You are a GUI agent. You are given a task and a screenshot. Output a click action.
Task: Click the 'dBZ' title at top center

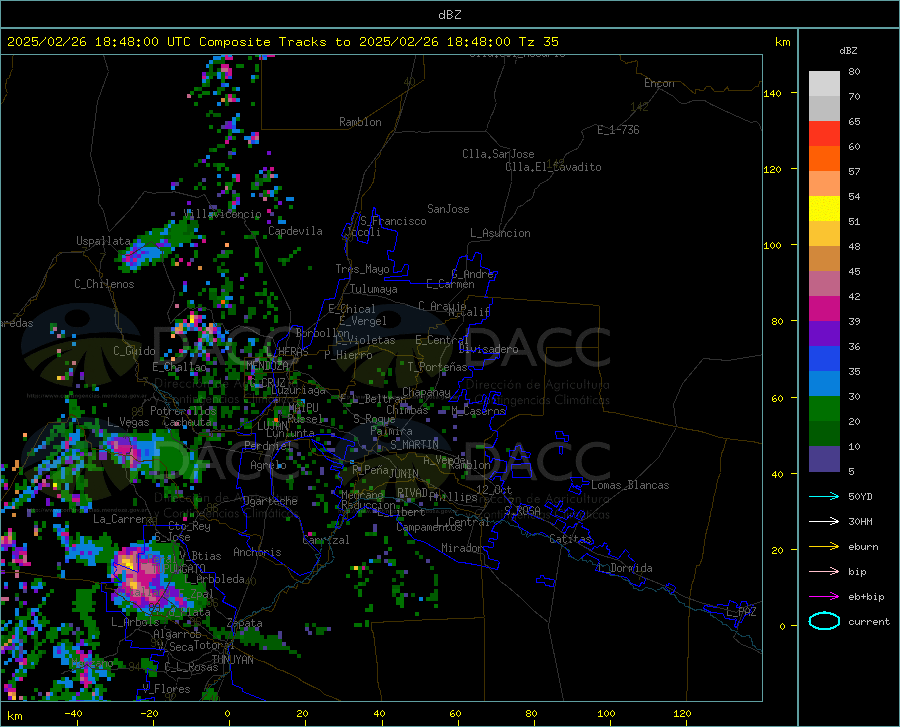[x=449, y=15]
